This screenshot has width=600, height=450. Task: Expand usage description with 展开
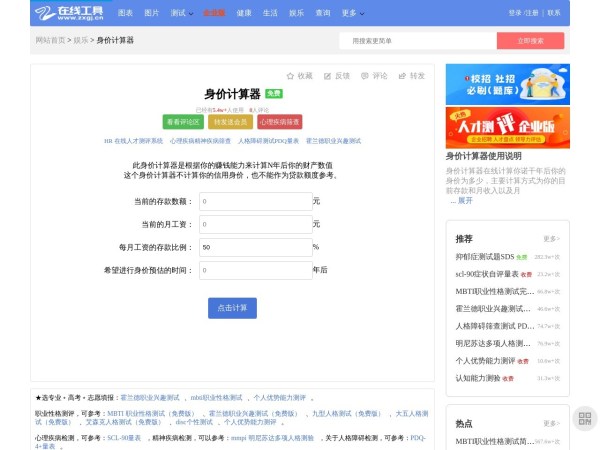pyautogui.click(x=464, y=200)
